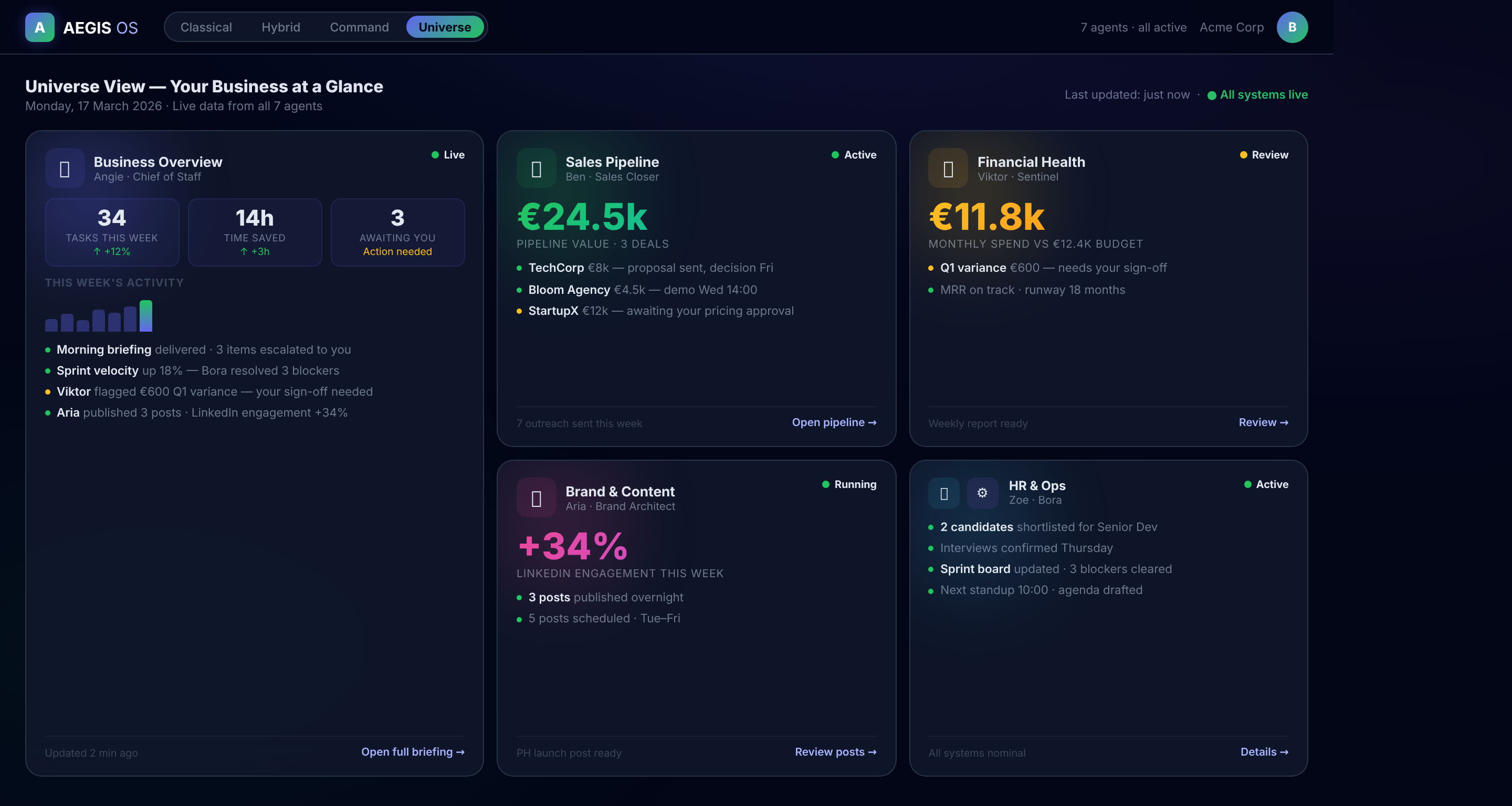
Task: Open the full briefing link
Action: (x=412, y=751)
